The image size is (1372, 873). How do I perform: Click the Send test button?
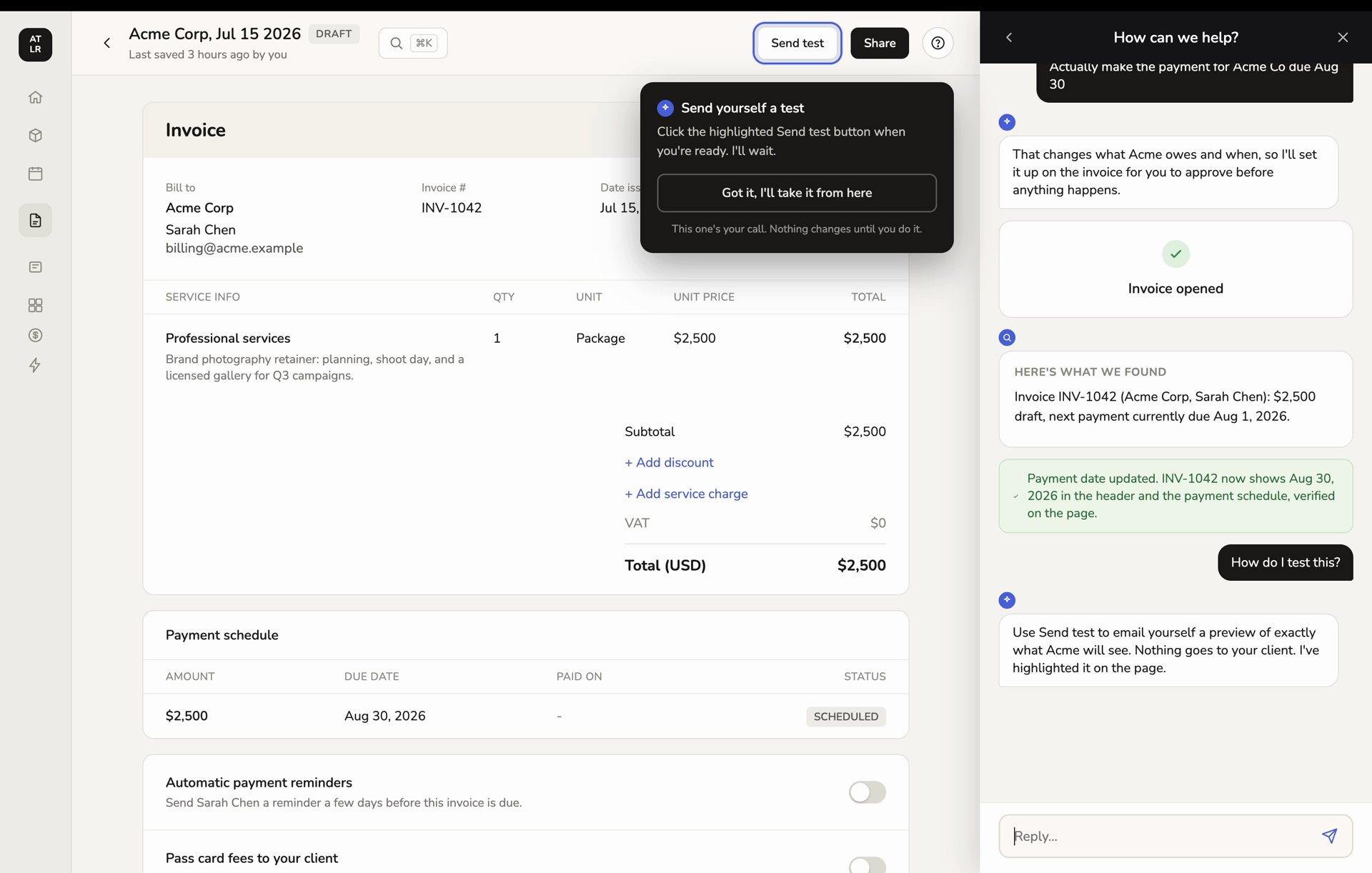tap(797, 43)
